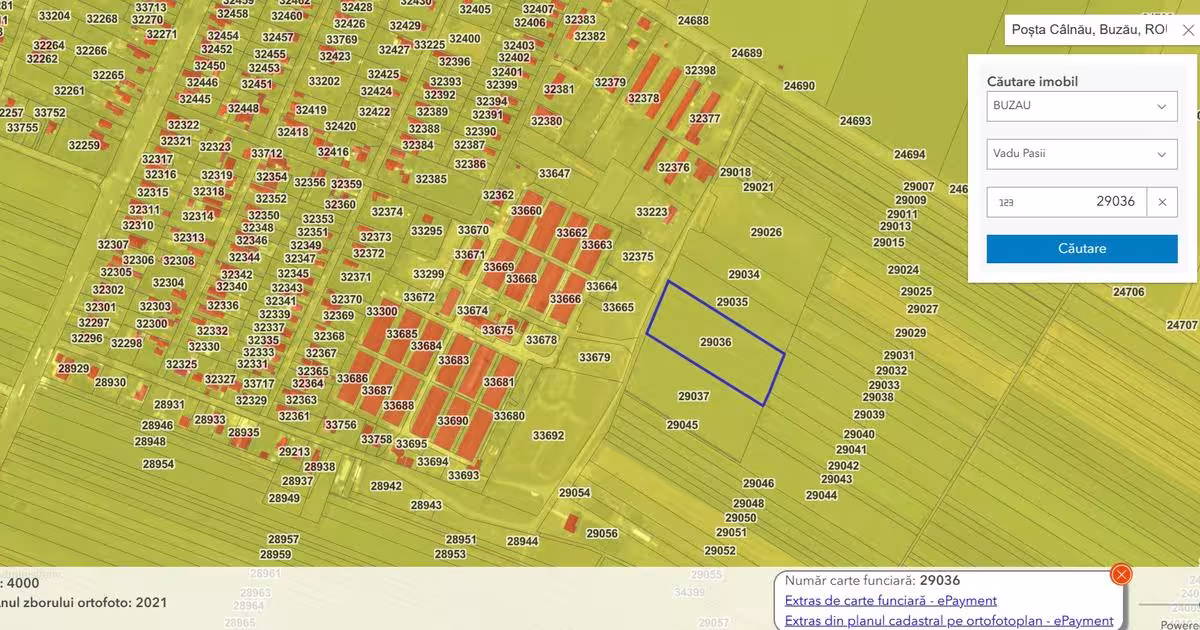Select parcel 29026 on the map

[x=766, y=232]
